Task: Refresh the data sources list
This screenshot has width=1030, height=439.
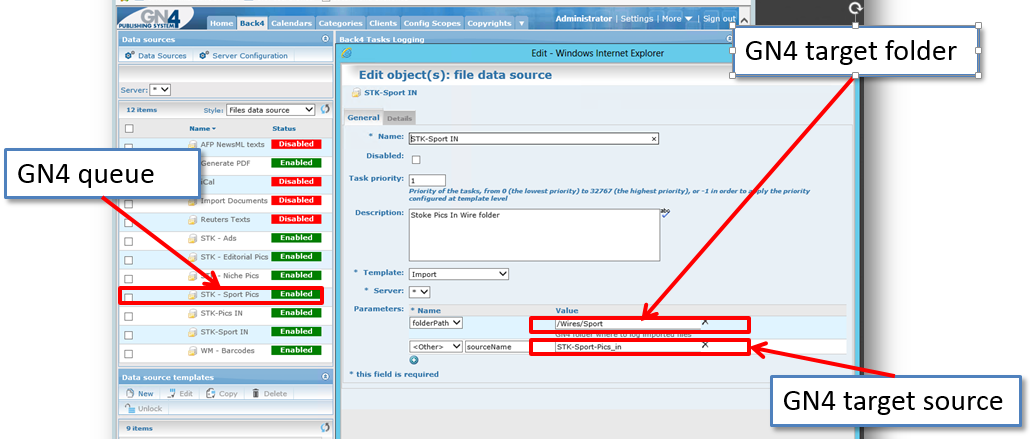Action: click(325, 109)
